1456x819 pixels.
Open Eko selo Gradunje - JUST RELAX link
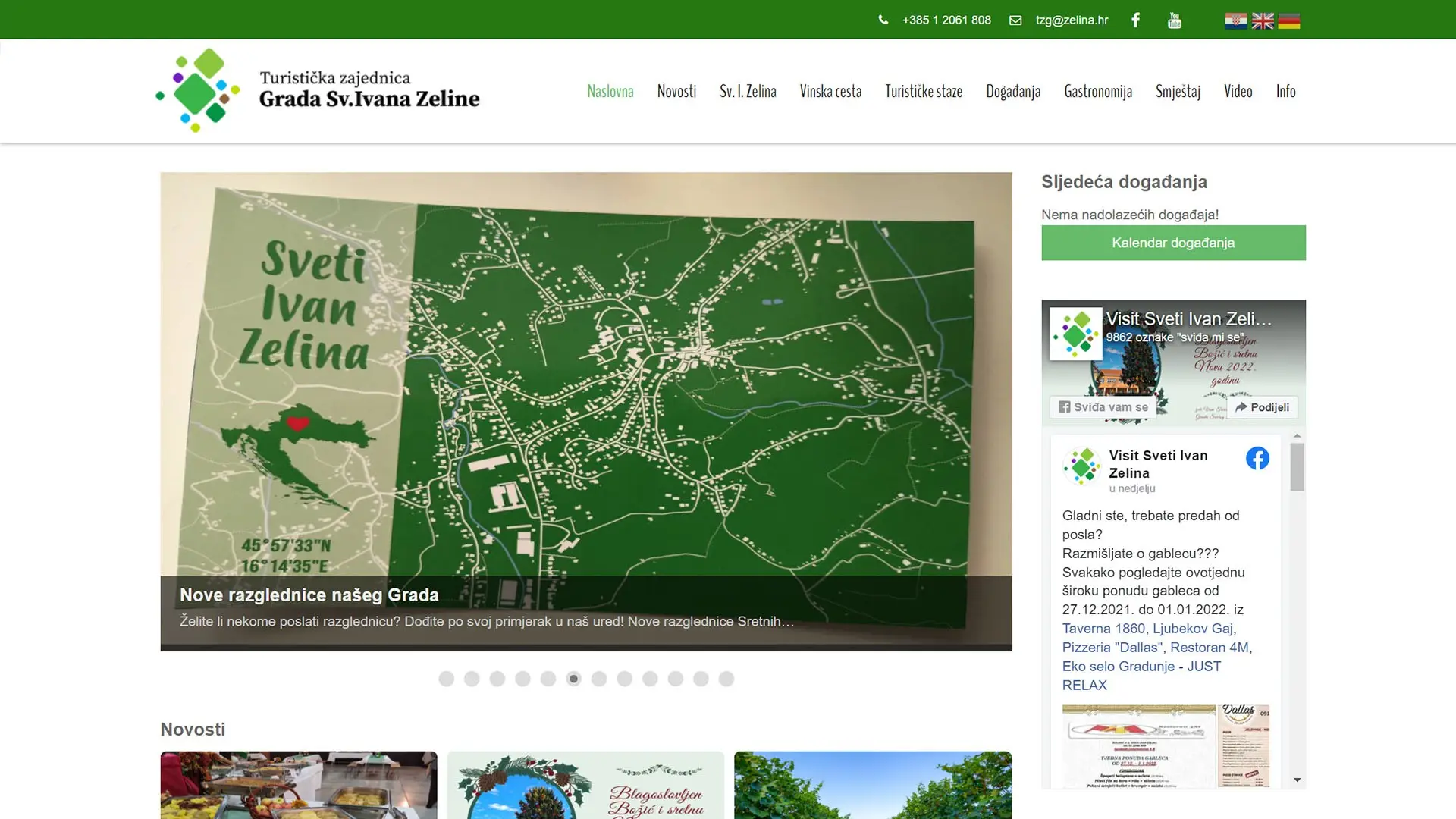(1141, 676)
